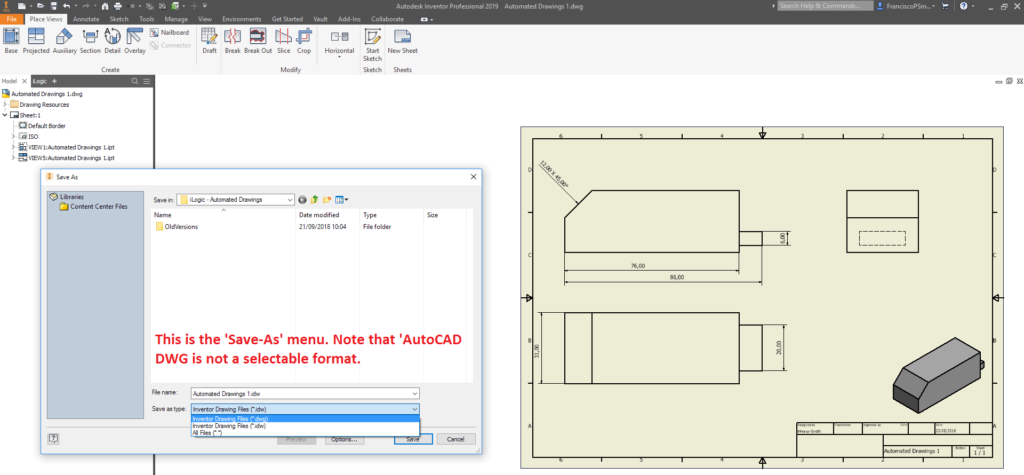Select the Default Border tree item
Image resolution: width=1024 pixels, height=475 pixels.
[x=42, y=125]
